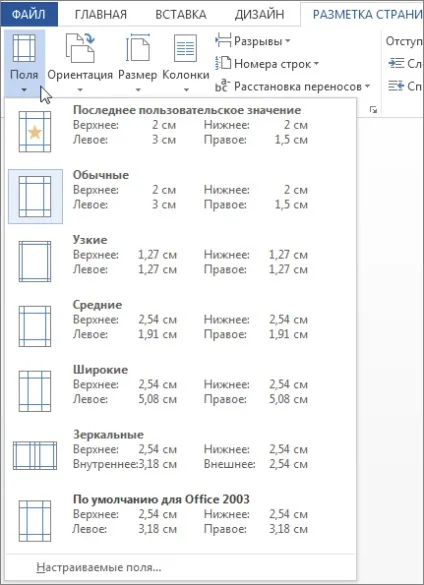Select the Обычные margins thumbnail
The width and height of the screenshot is (424, 585).
coord(35,196)
